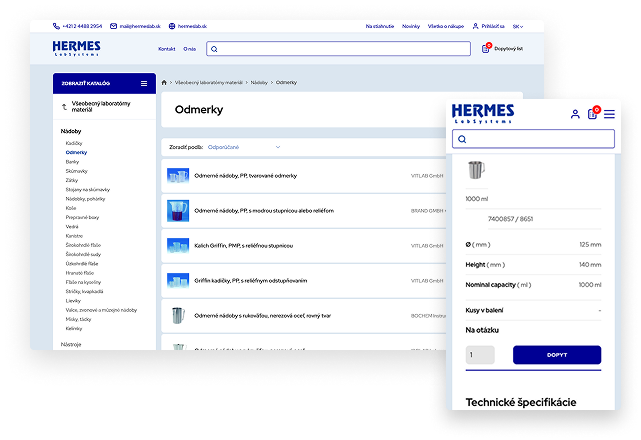641x440 pixels.
Task: Open the Na stiahnutie link
Action: 380,26
